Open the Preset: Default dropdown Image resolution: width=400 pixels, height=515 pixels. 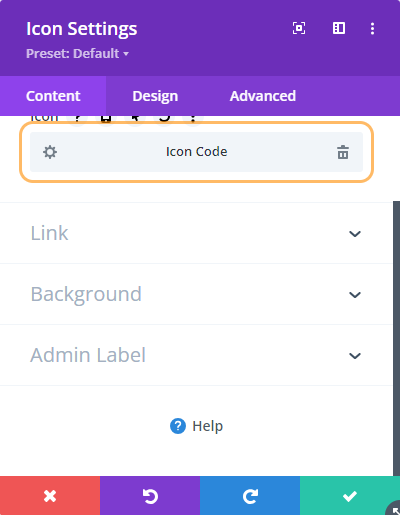77,53
